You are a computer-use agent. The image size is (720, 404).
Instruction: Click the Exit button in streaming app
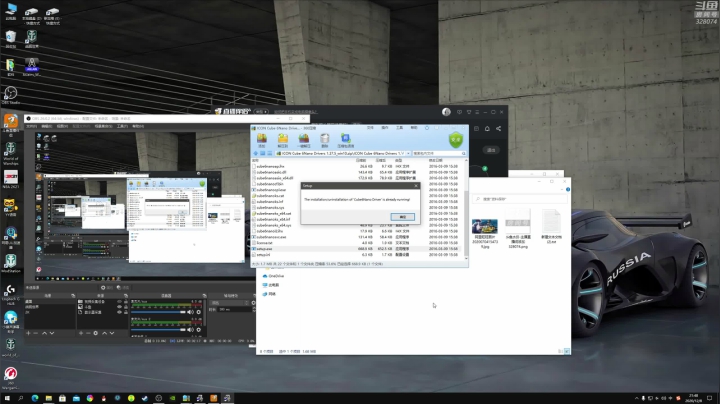click(x=491, y=150)
